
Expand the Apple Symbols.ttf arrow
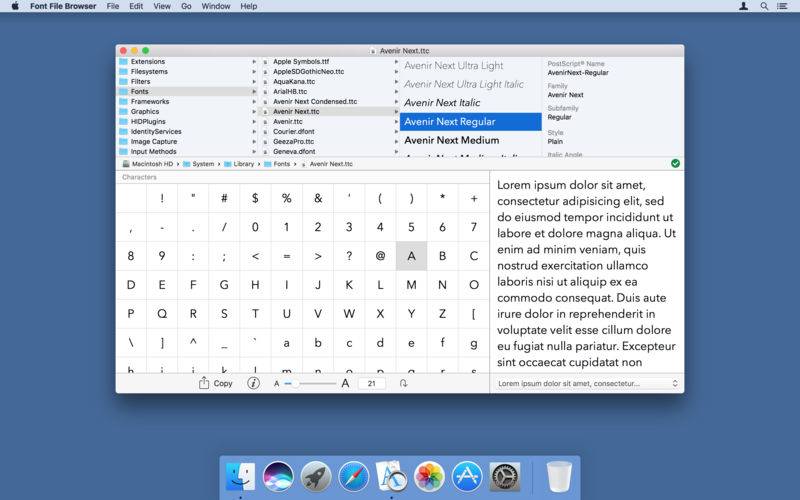tap(396, 61)
